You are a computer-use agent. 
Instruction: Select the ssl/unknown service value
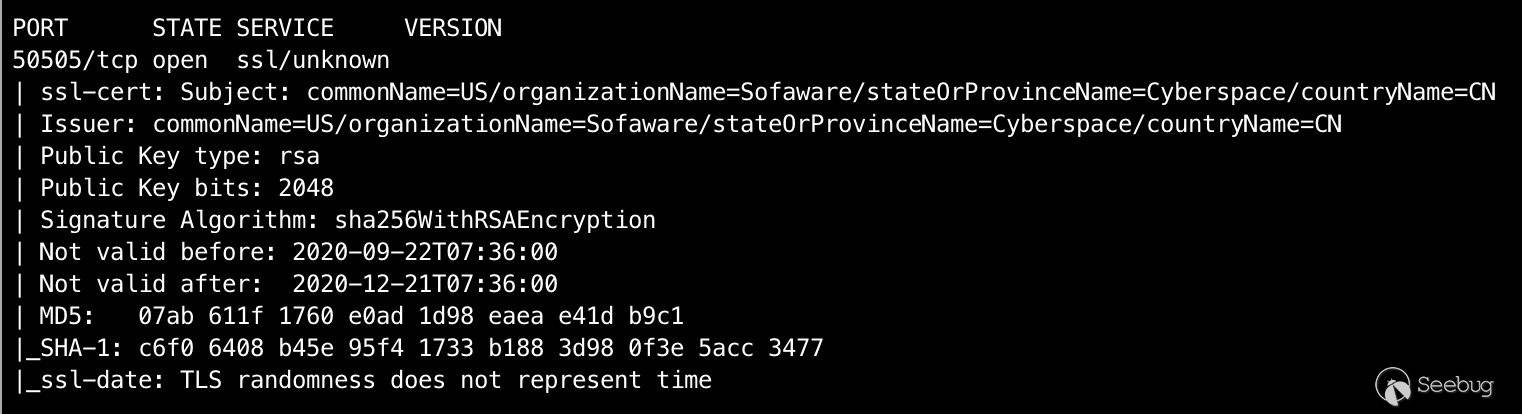pos(313,60)
